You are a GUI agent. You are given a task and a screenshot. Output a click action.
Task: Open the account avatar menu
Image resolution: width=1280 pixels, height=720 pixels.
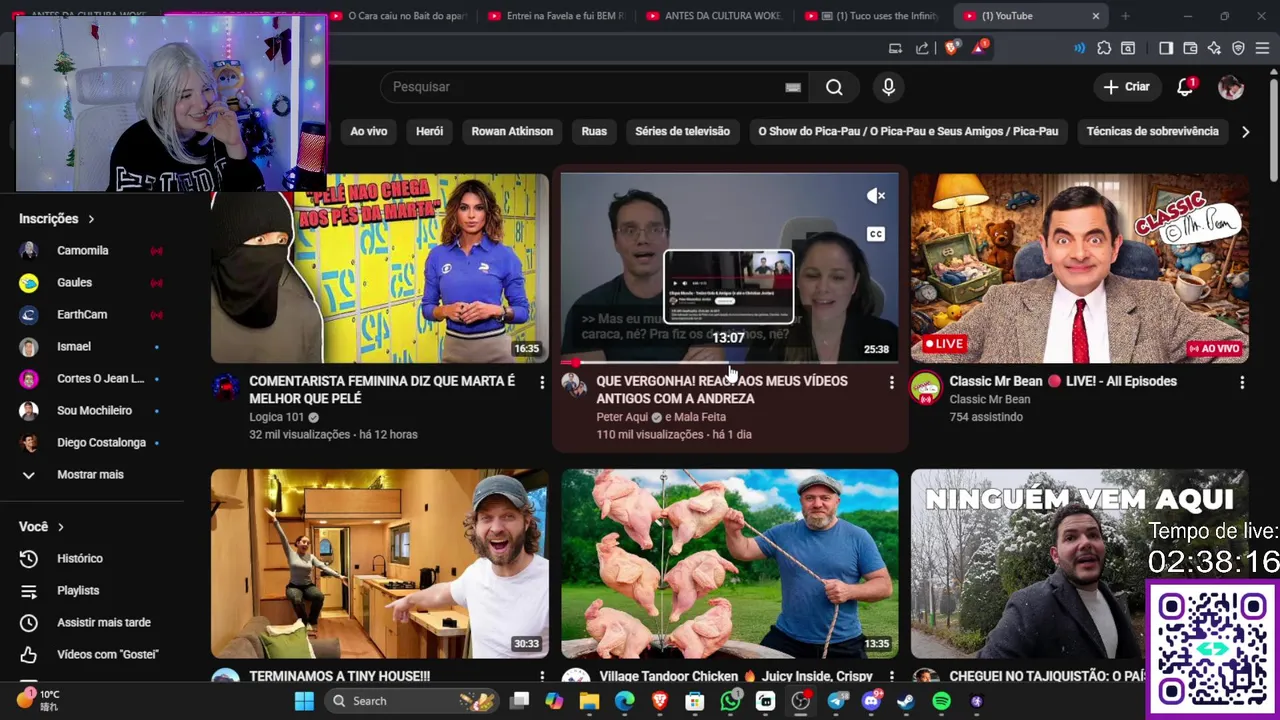(x=1231, y=87)
